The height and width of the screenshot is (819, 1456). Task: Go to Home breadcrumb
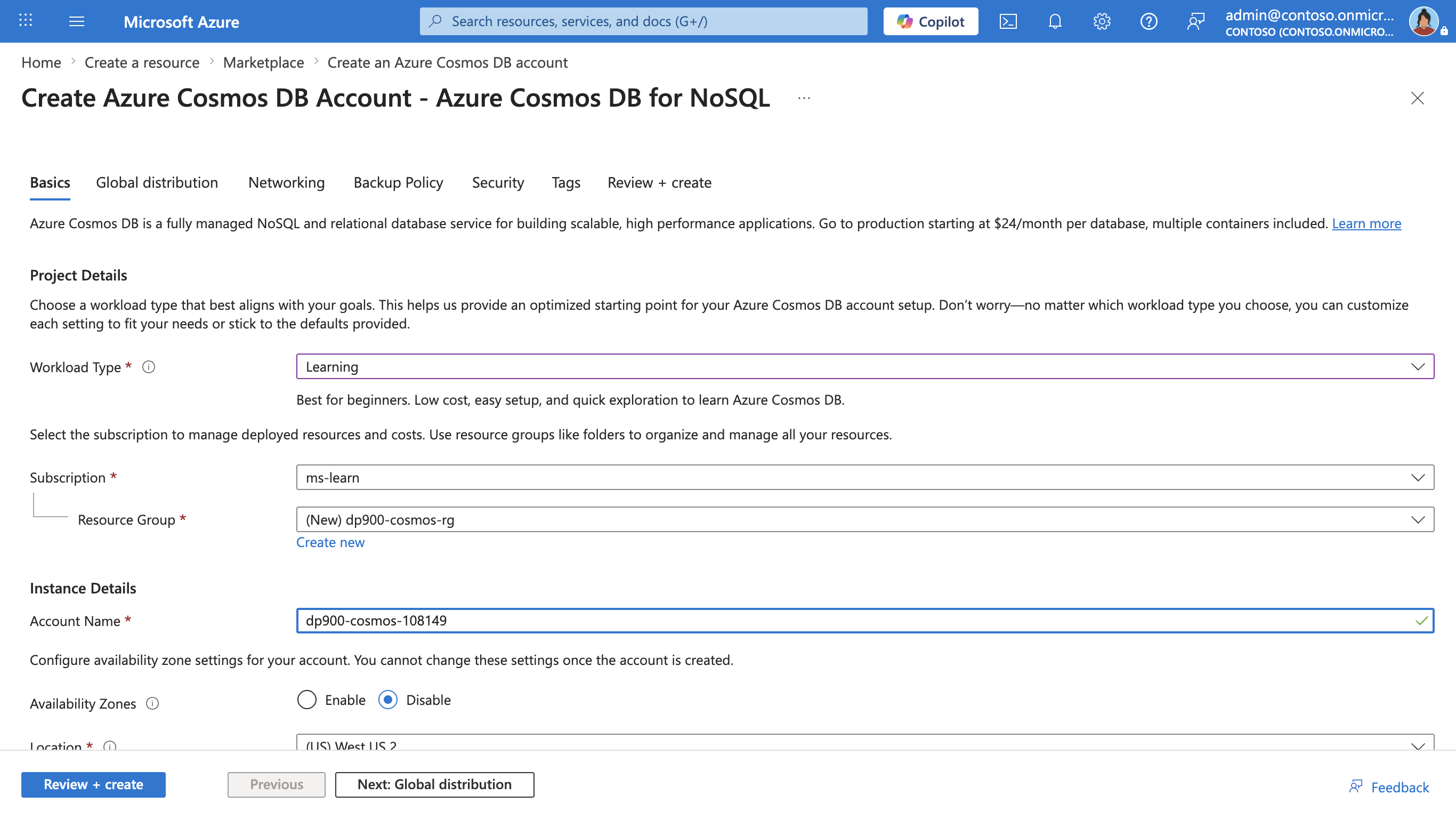(41, 62)
